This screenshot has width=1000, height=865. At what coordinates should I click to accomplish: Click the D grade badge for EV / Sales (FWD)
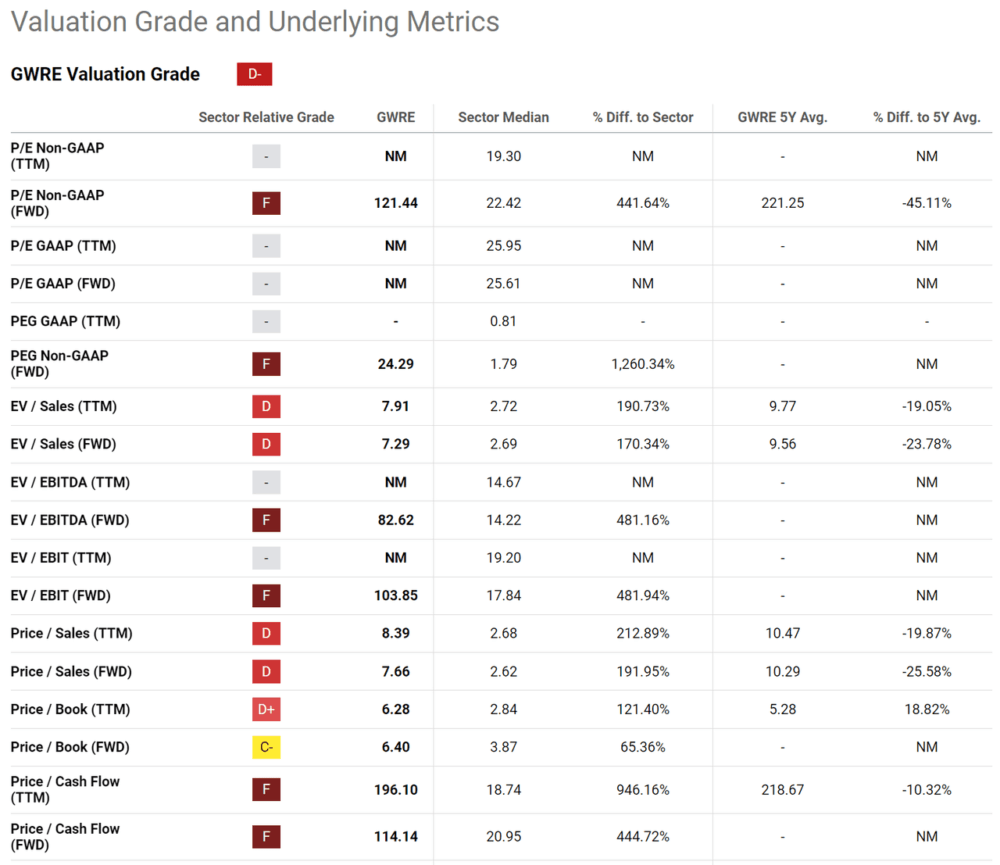[266, 444]
